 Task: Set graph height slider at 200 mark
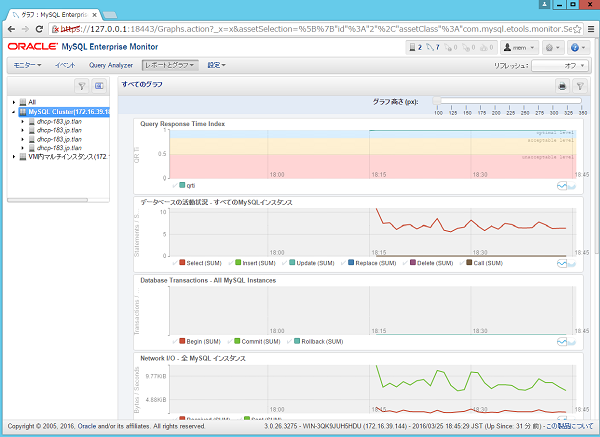click(496, 101)
